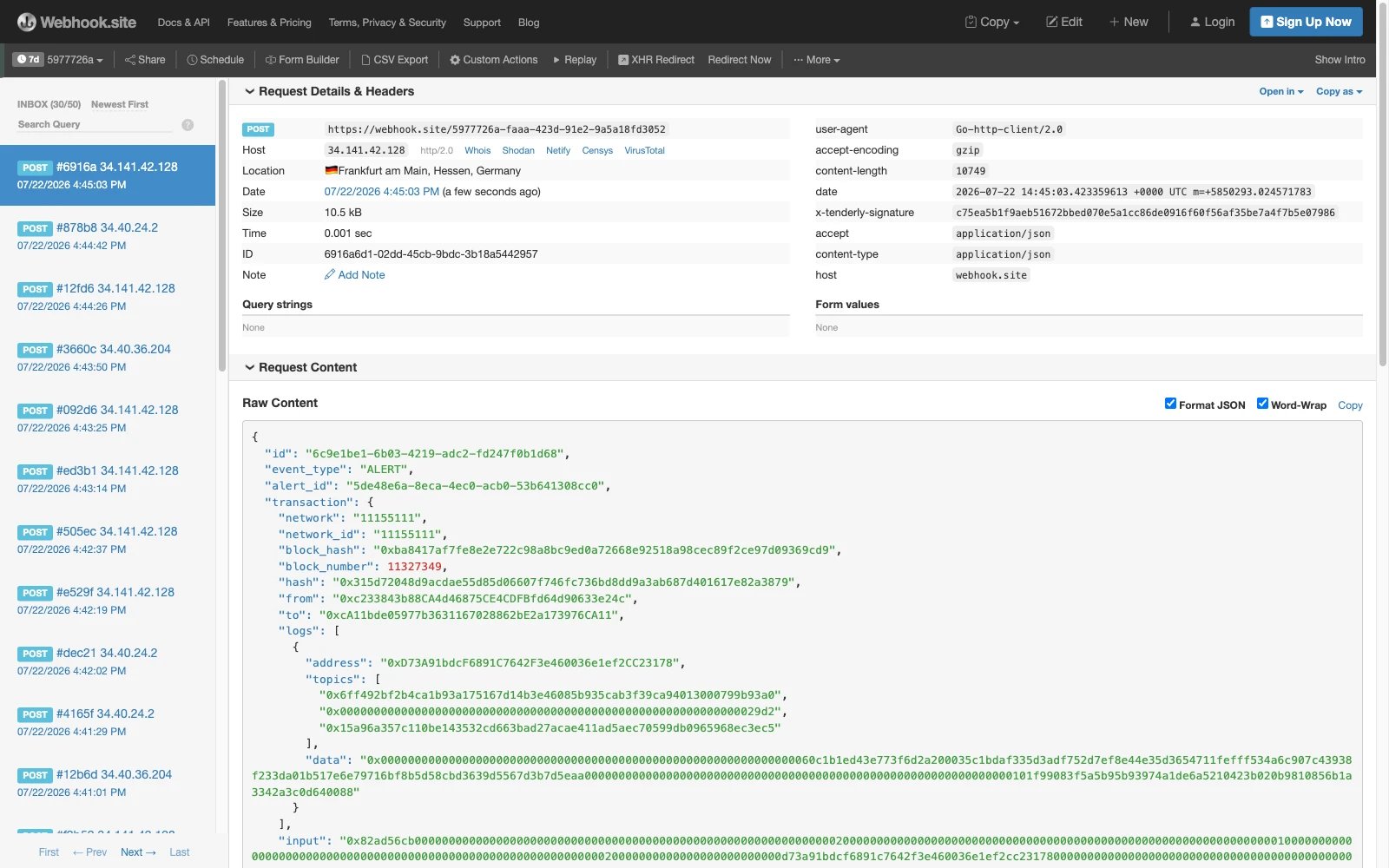
Task: Select request #878b8 34.40.24.2
Action: (108, 236)
